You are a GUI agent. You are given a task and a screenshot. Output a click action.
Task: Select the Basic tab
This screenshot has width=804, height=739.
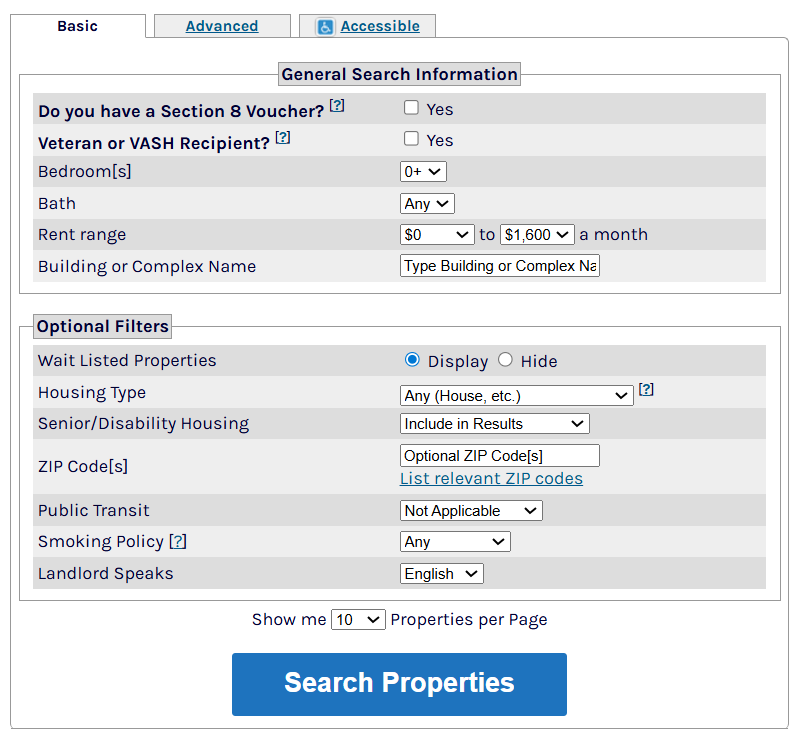point(77,26)
